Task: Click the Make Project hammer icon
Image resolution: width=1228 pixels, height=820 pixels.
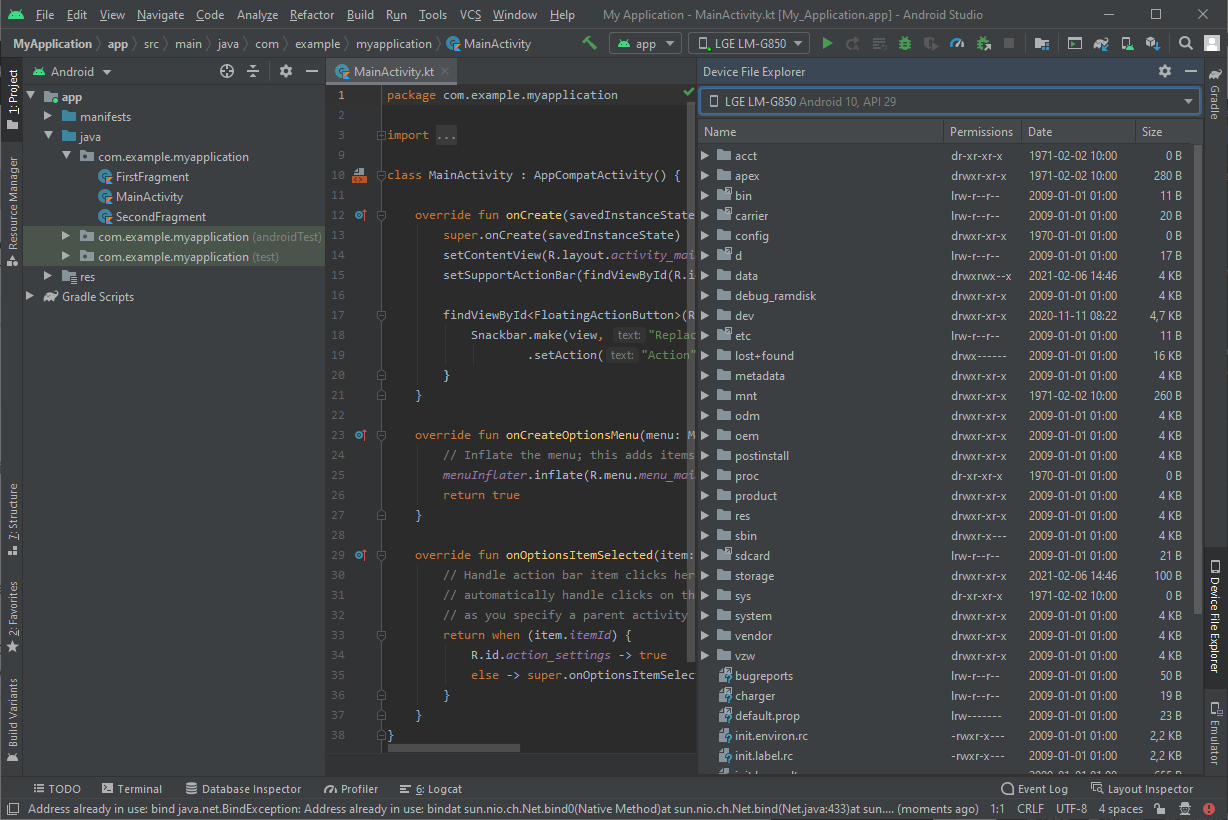Action: 590,44
